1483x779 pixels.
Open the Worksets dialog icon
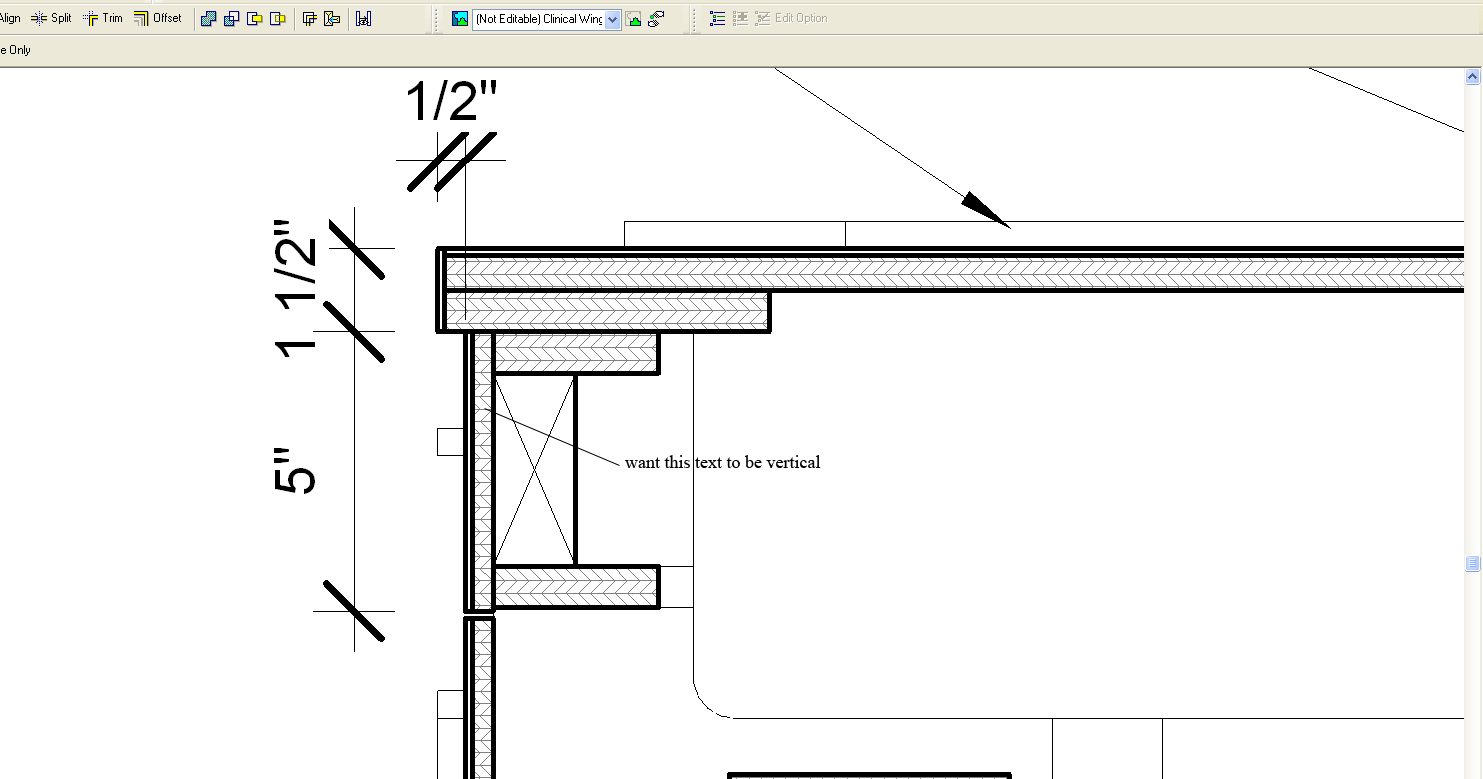point(460,19)
